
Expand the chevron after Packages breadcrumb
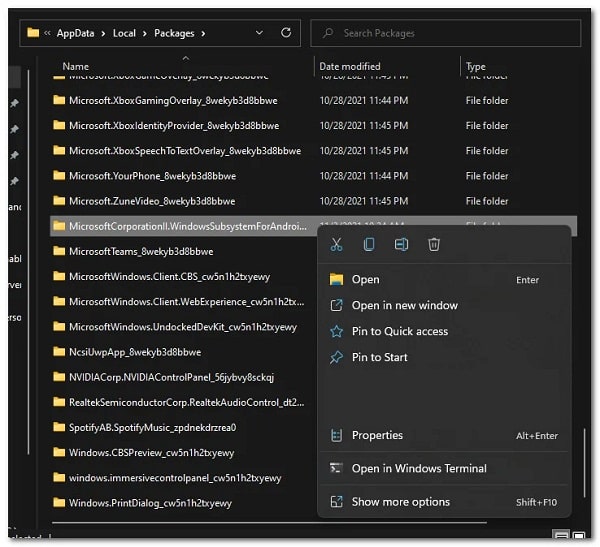click(x=204, y=33)
